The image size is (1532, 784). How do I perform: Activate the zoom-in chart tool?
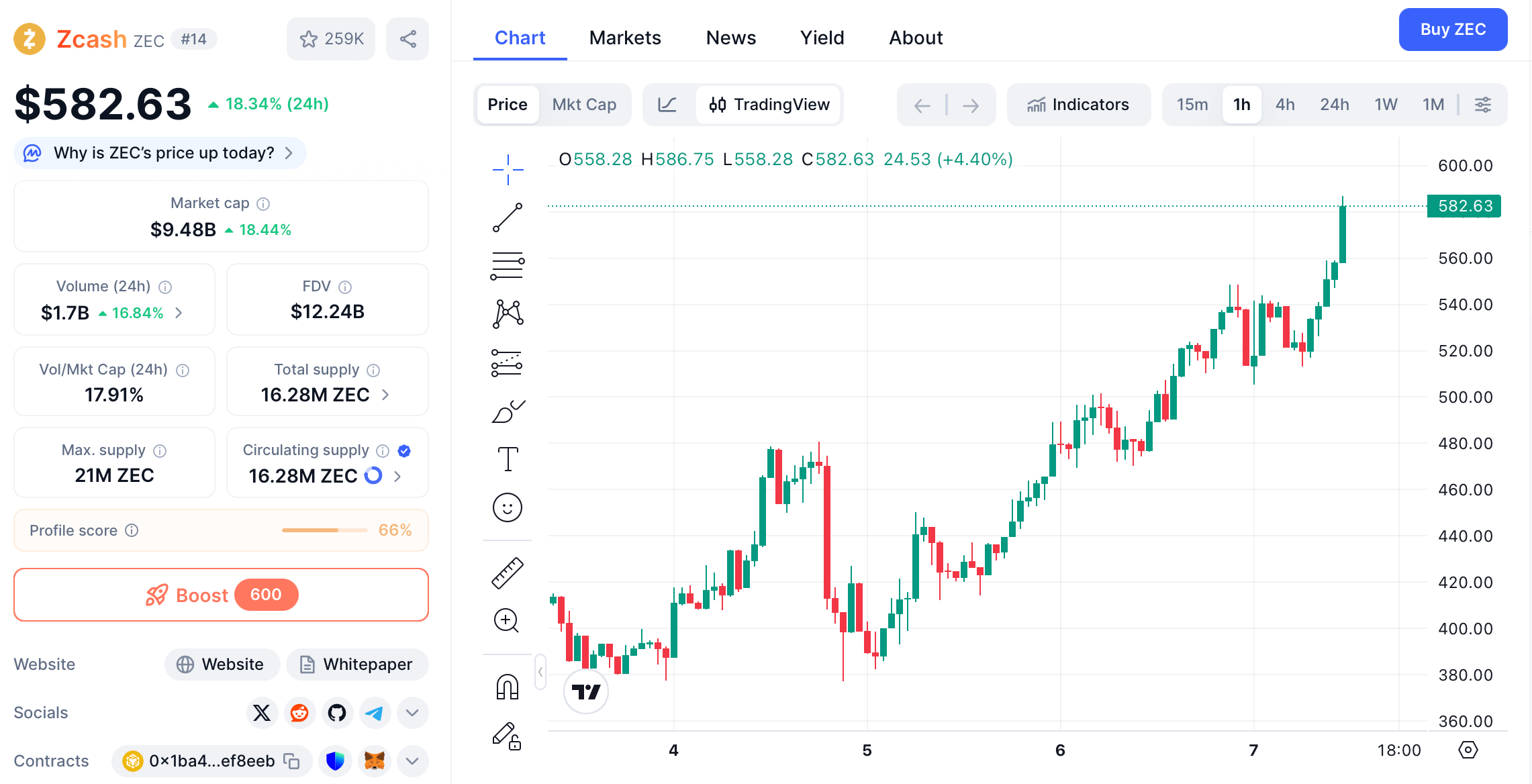[506, 621]
